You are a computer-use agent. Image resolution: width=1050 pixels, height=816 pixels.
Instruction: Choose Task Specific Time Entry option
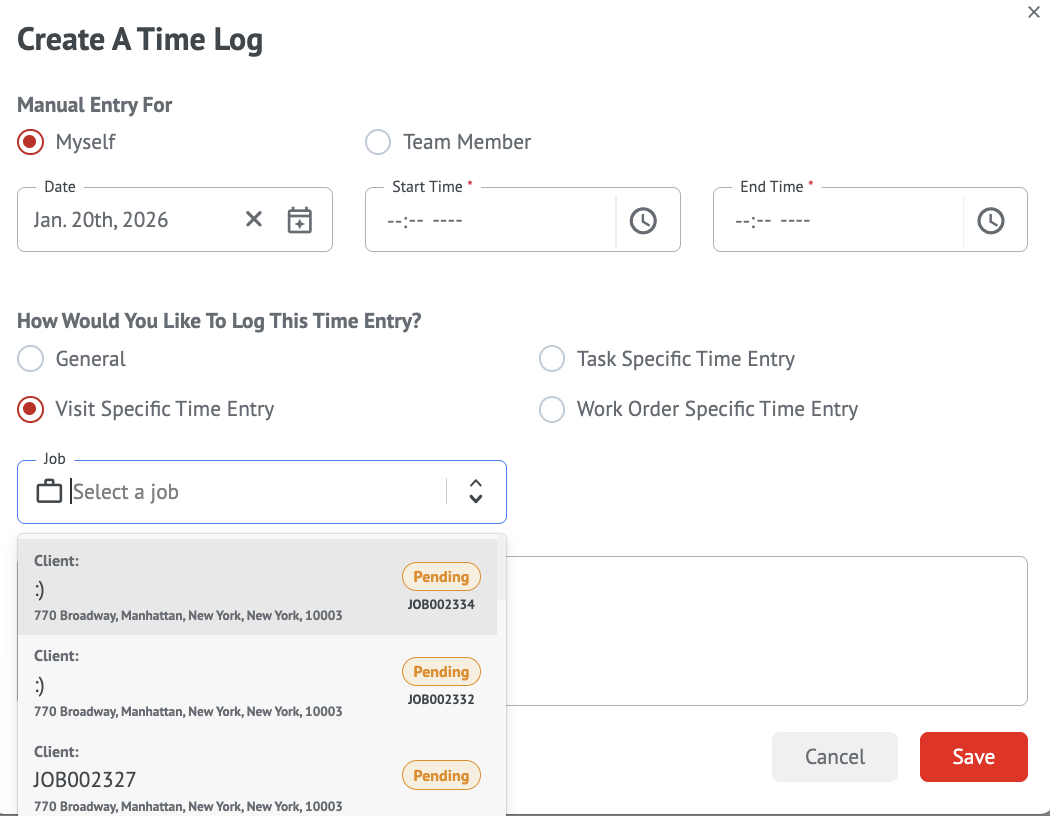pos(552,359)
